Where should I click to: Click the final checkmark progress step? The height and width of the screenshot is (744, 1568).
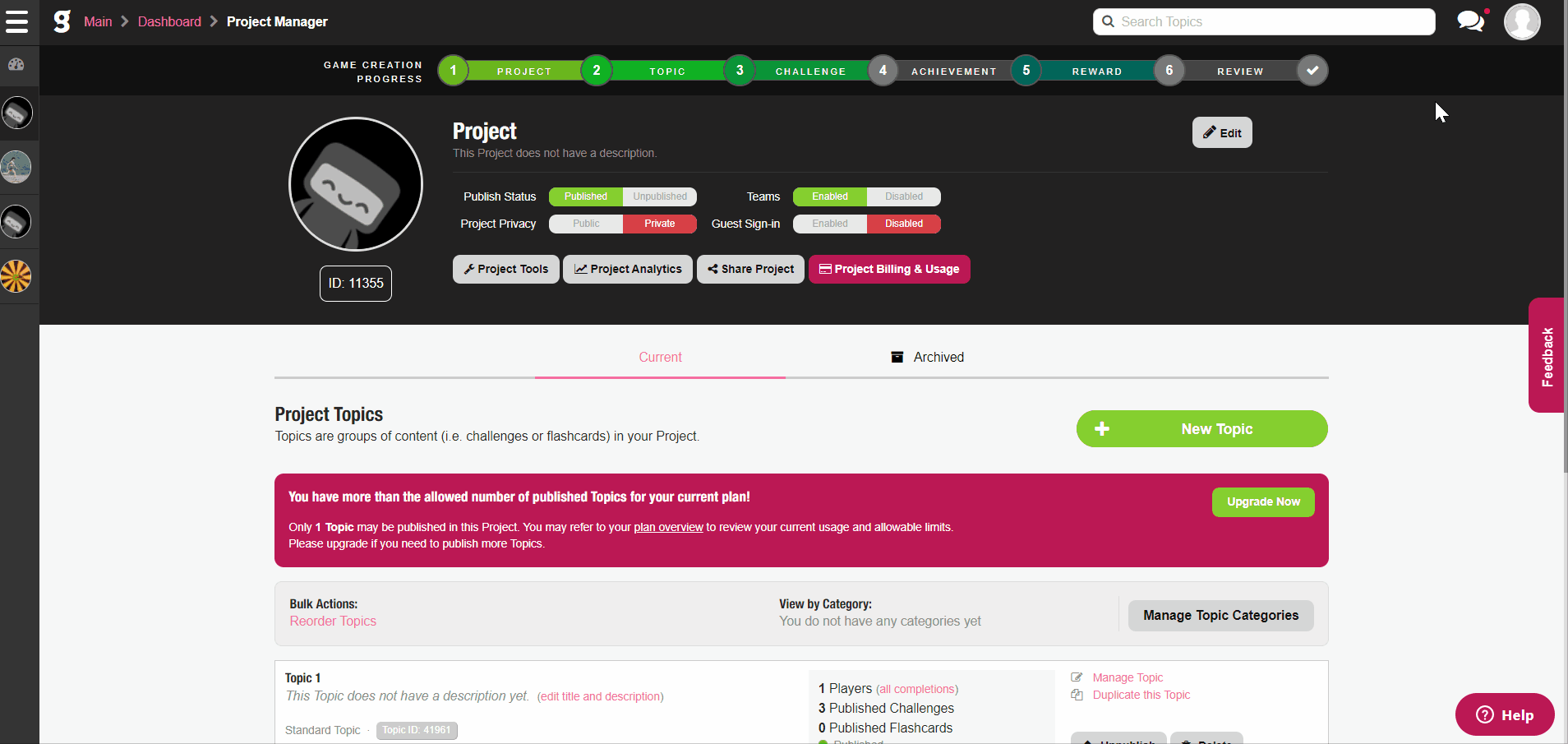pyautogui.click(x=1312, y=71)
